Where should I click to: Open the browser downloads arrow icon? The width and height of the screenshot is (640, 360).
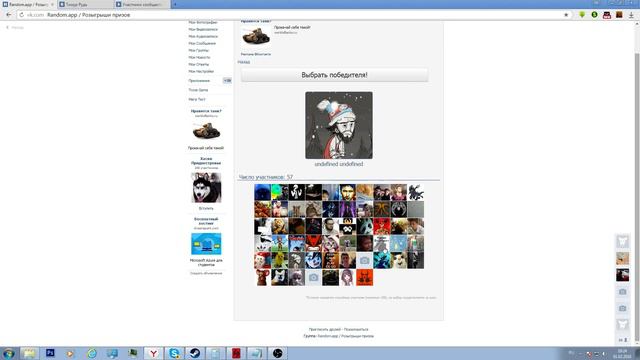pyautogui.click(x=631, y=15)
